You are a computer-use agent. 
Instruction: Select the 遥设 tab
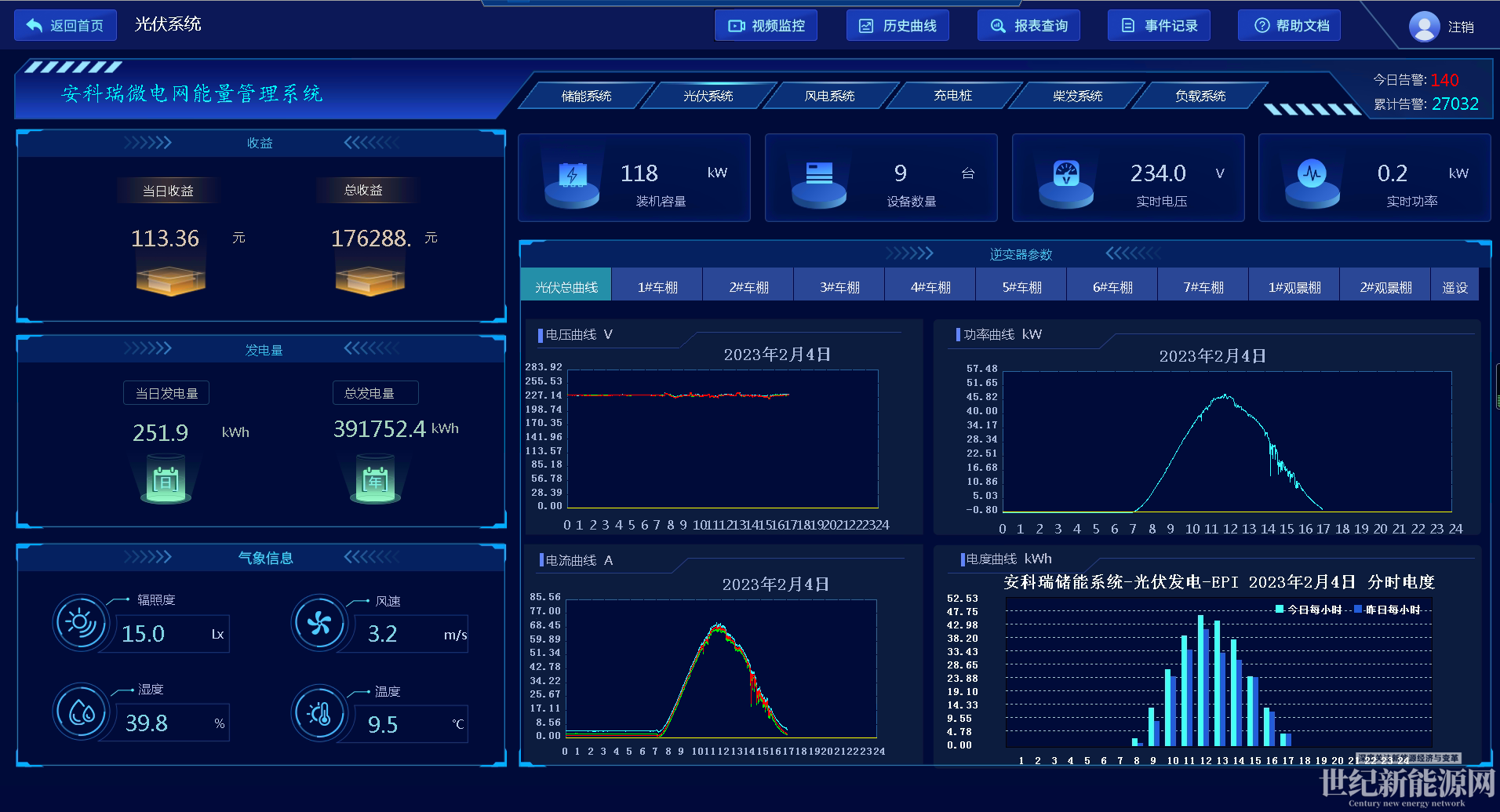[1454, 287]
